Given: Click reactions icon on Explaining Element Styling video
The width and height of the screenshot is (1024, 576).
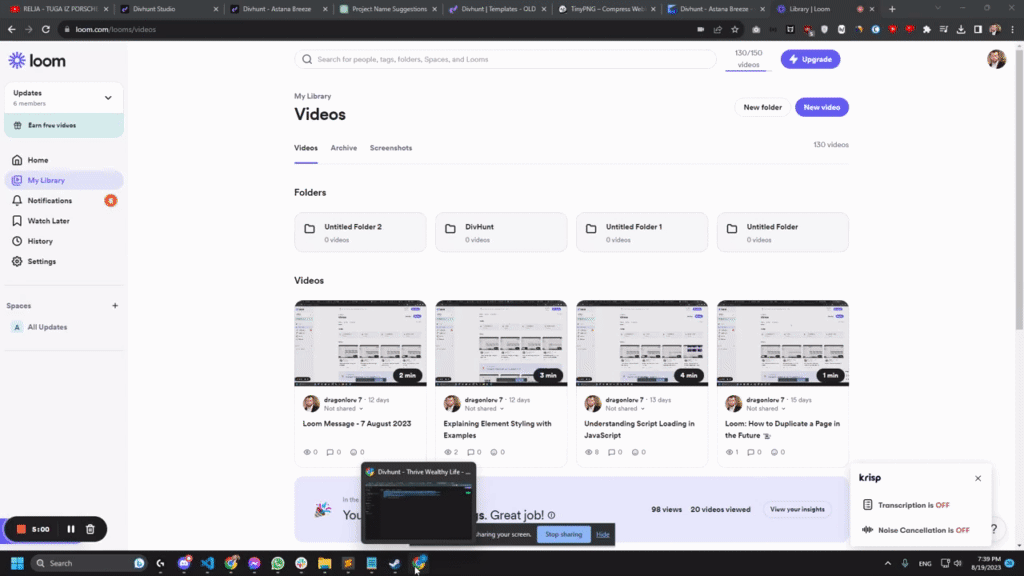Looking at the screenshot, I should click(x=494, y=452).
